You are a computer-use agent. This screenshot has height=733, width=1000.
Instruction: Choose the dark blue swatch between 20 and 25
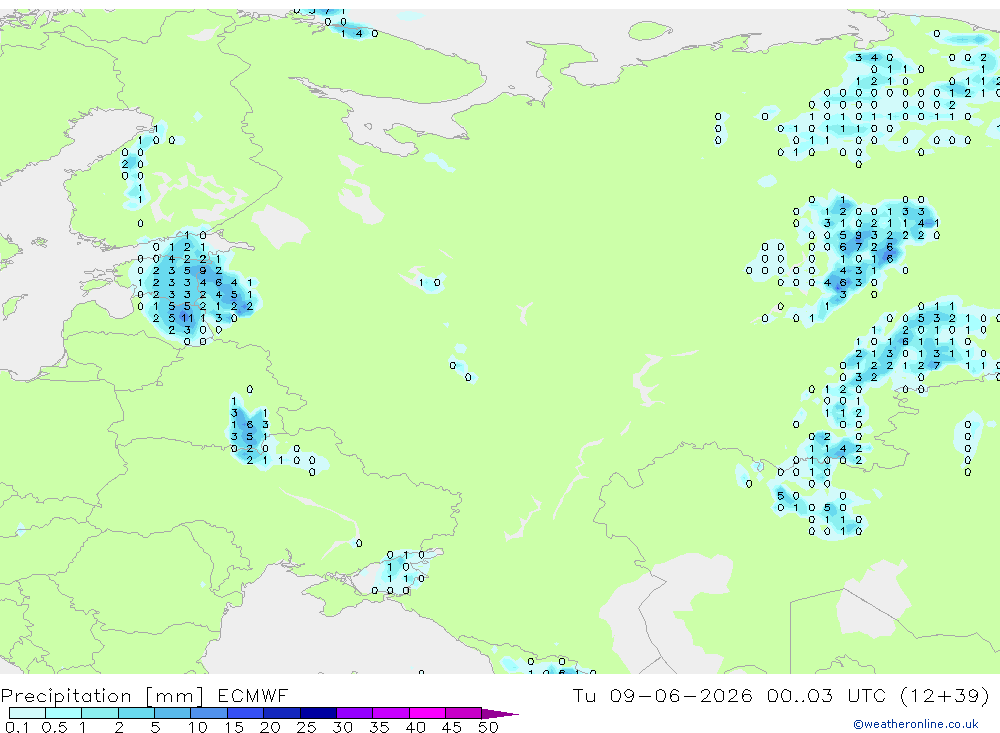281,713
